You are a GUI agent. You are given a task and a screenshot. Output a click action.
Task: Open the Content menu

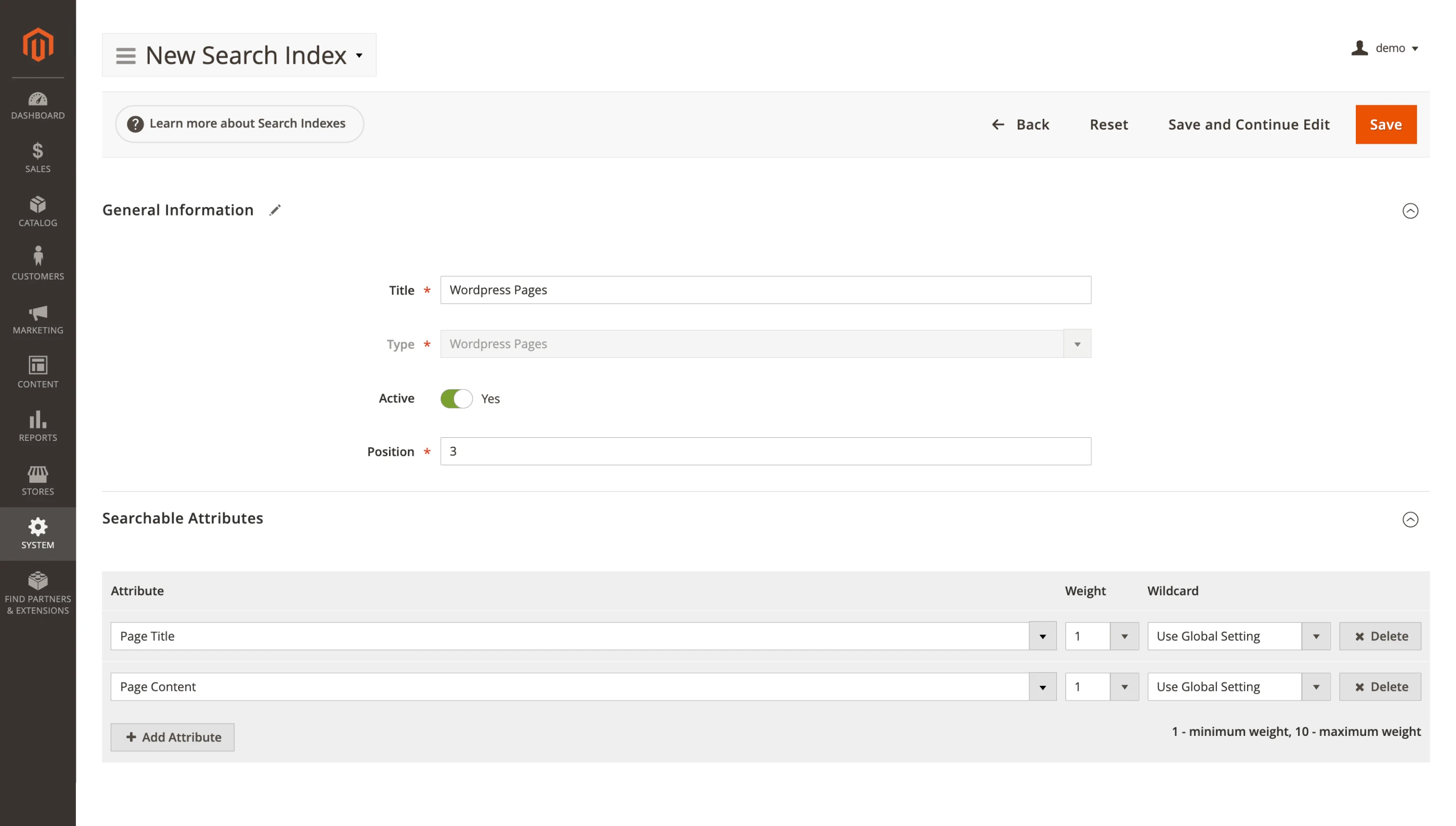[37, 373]
